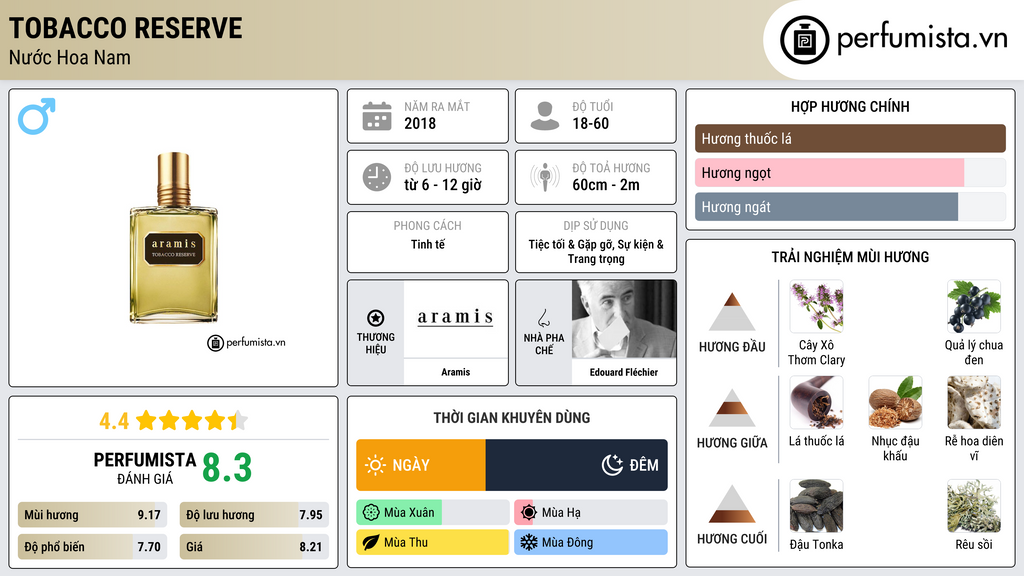Click the 2018 release year value
Screen dimensions: 1024x576
(x=420, y=123)
